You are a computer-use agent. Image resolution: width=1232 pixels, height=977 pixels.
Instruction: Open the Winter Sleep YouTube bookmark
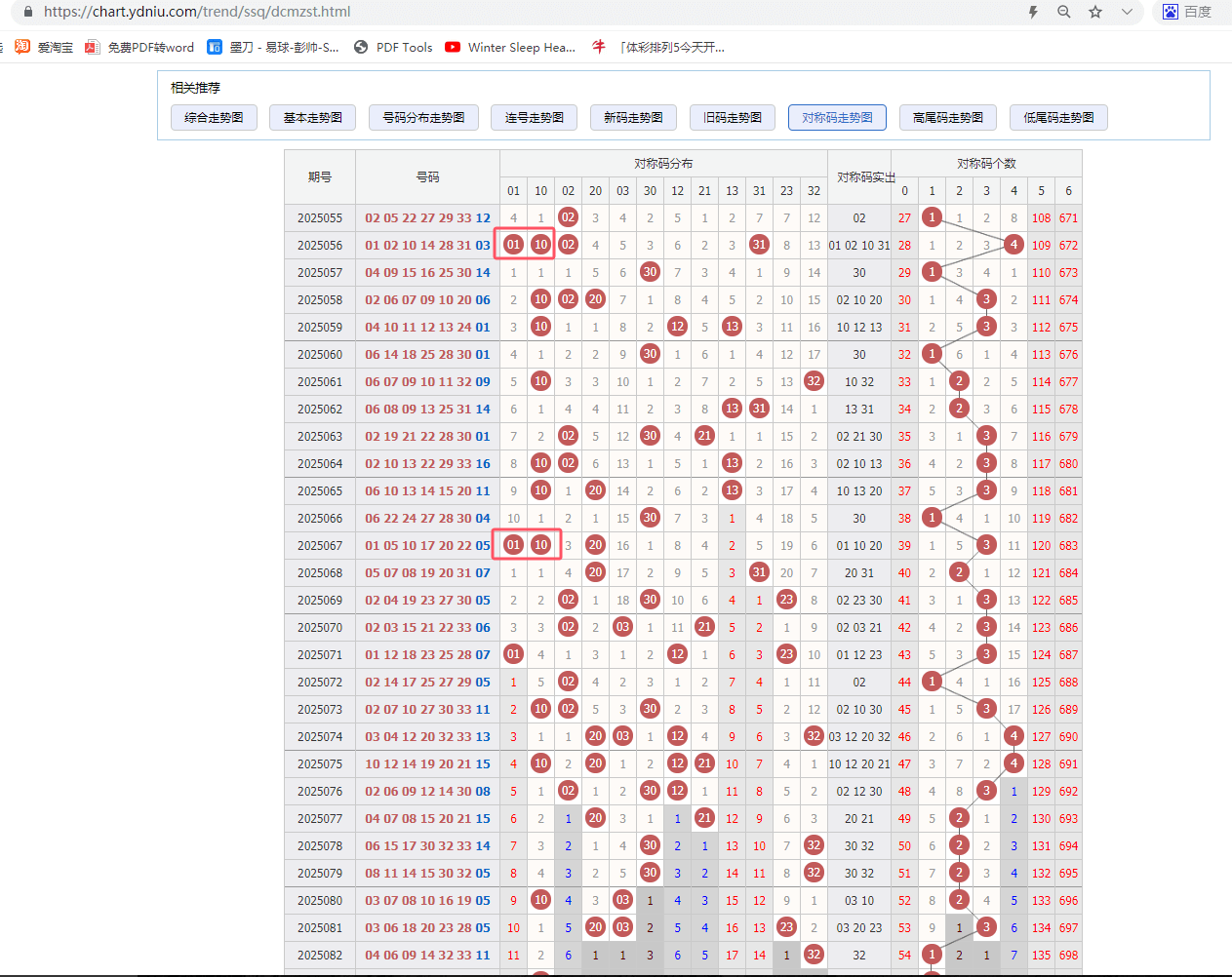coord(510,47)
